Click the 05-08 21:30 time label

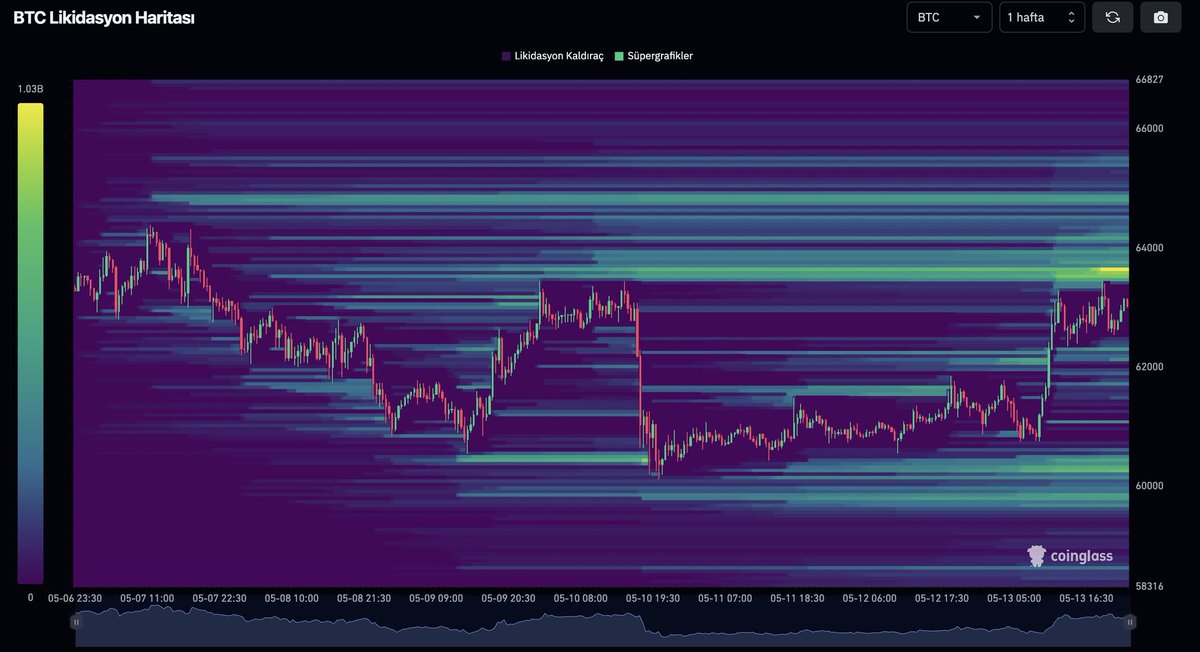364,598
